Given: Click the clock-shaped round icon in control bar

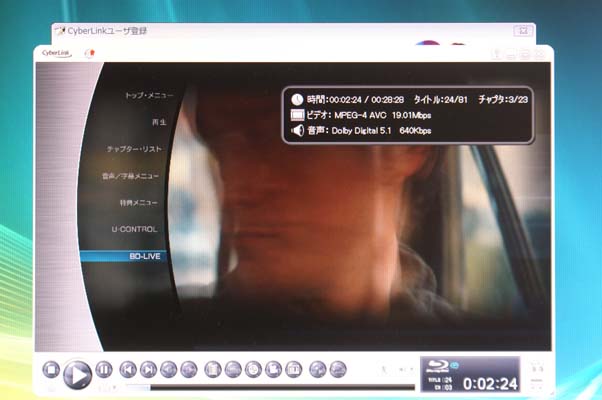Looking at the screenshot, I should pos(253,370).
